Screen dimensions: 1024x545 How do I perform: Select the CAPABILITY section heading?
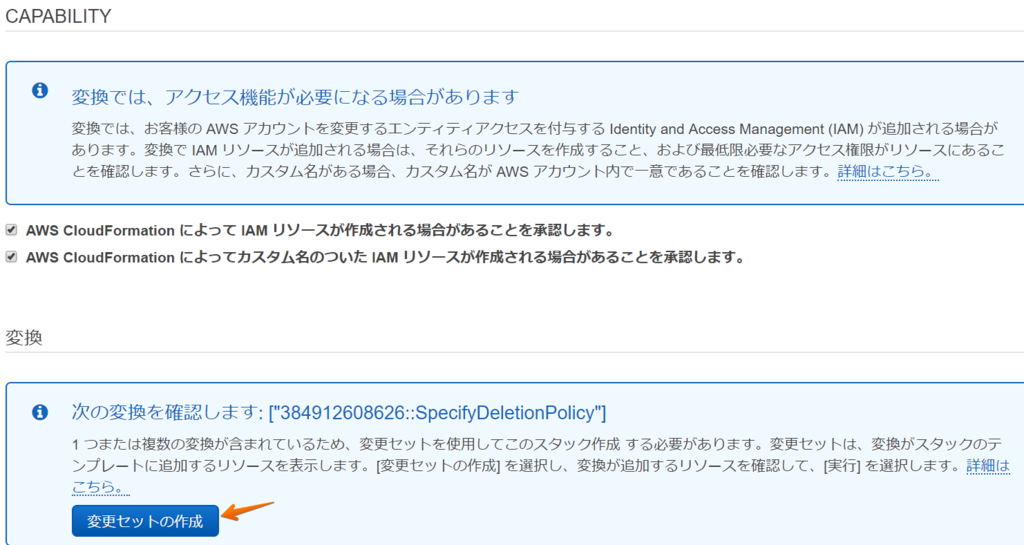pos(58,16)
